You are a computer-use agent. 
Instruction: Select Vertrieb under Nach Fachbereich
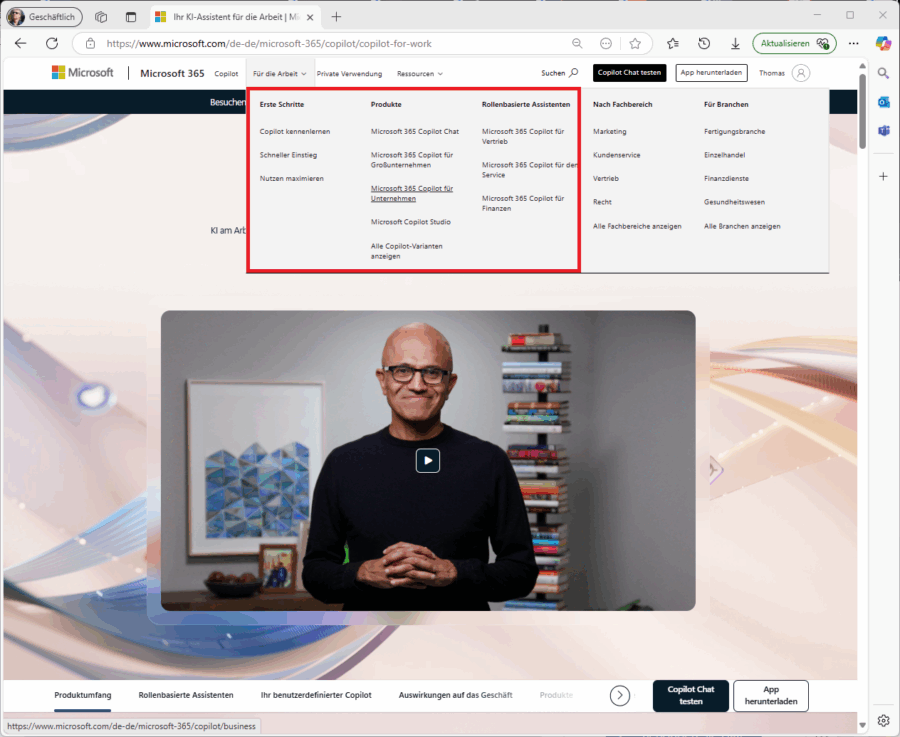pyautogui.click(x=606, y=179)
